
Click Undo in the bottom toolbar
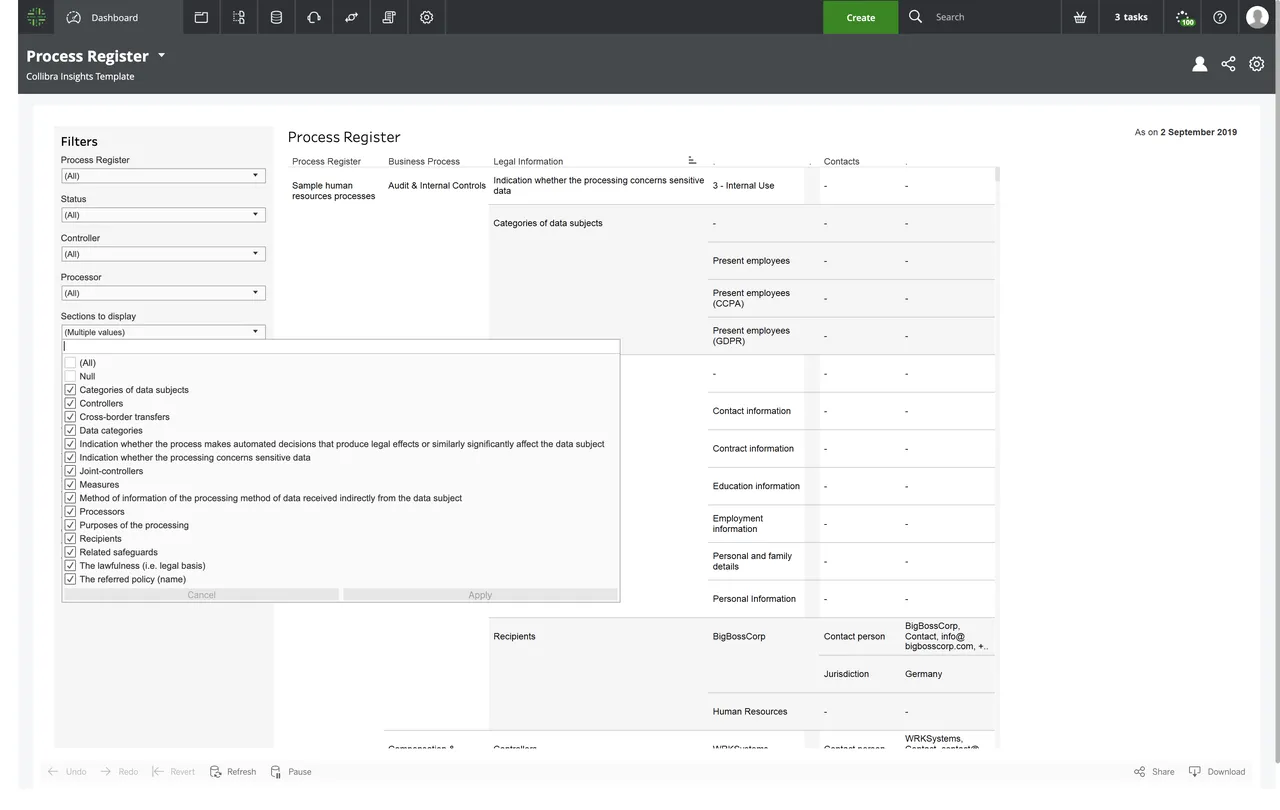pos(66,772)
